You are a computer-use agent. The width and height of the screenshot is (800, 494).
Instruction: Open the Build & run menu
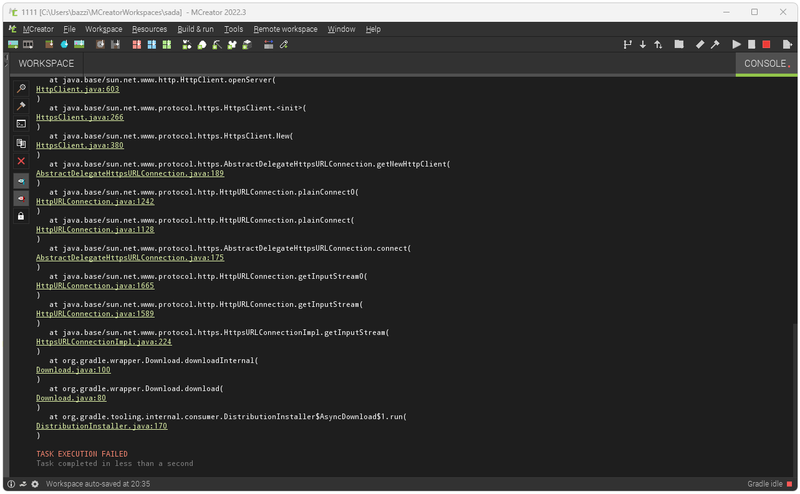pyautogui.click(x=195, y=29)
